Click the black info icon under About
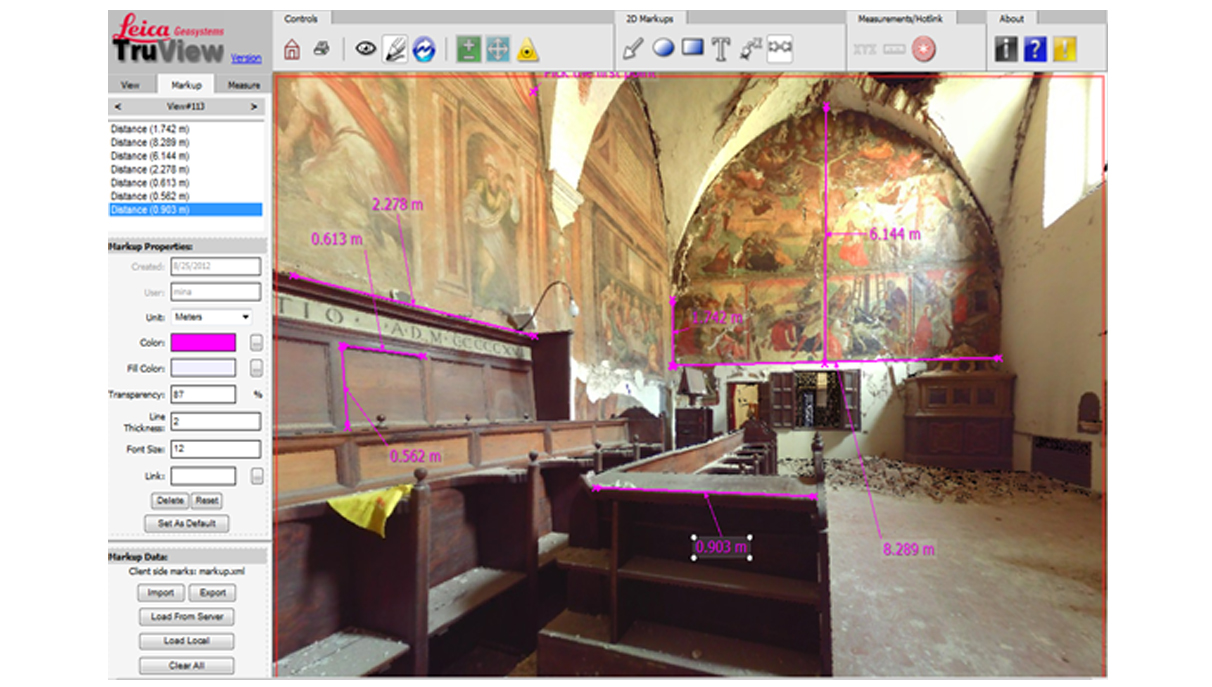Screen dimensions: 1212x687 pos(1006,49)
